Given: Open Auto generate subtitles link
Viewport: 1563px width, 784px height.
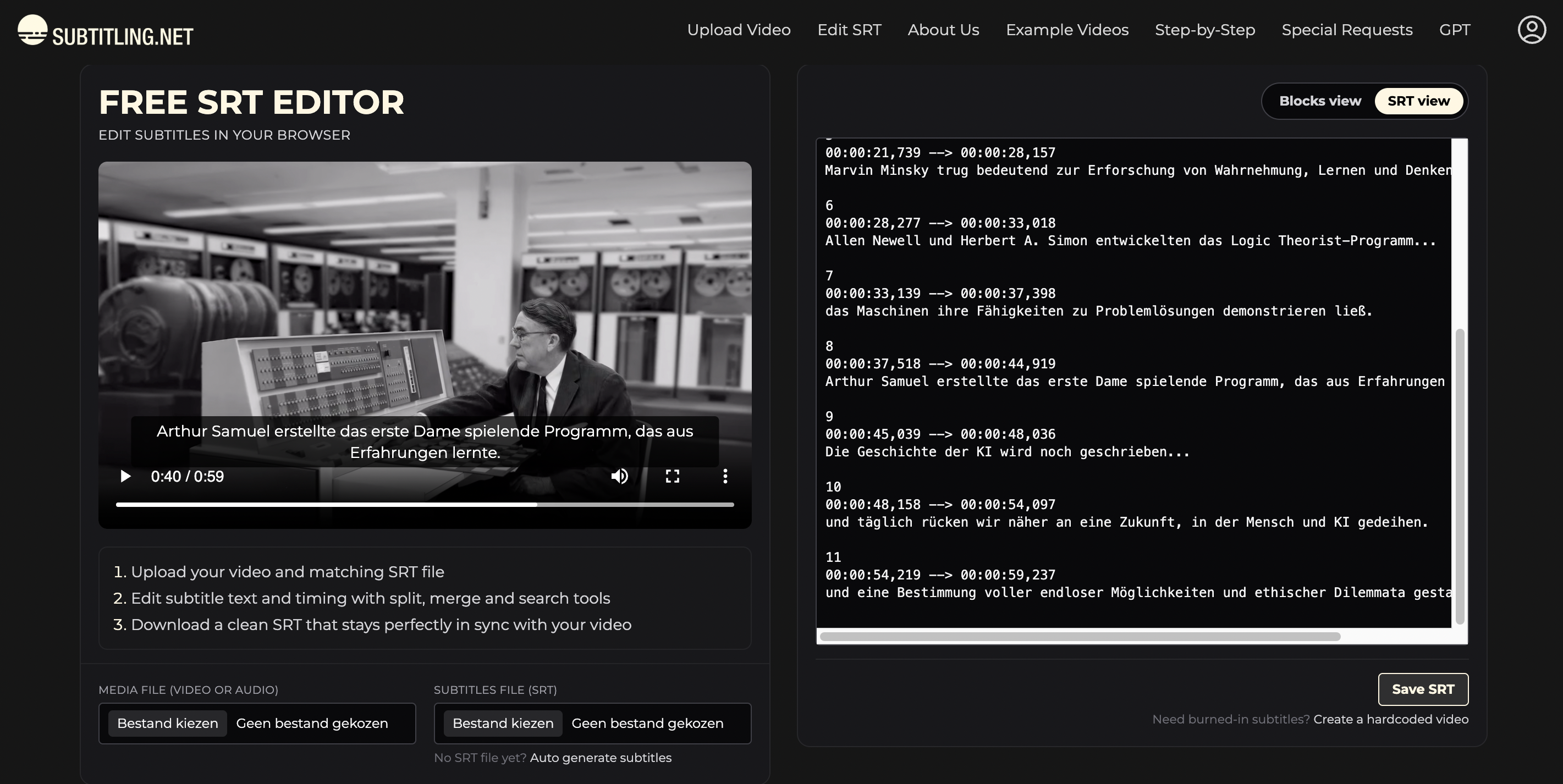Looking at the screenshot, I should tap(600, 757).
